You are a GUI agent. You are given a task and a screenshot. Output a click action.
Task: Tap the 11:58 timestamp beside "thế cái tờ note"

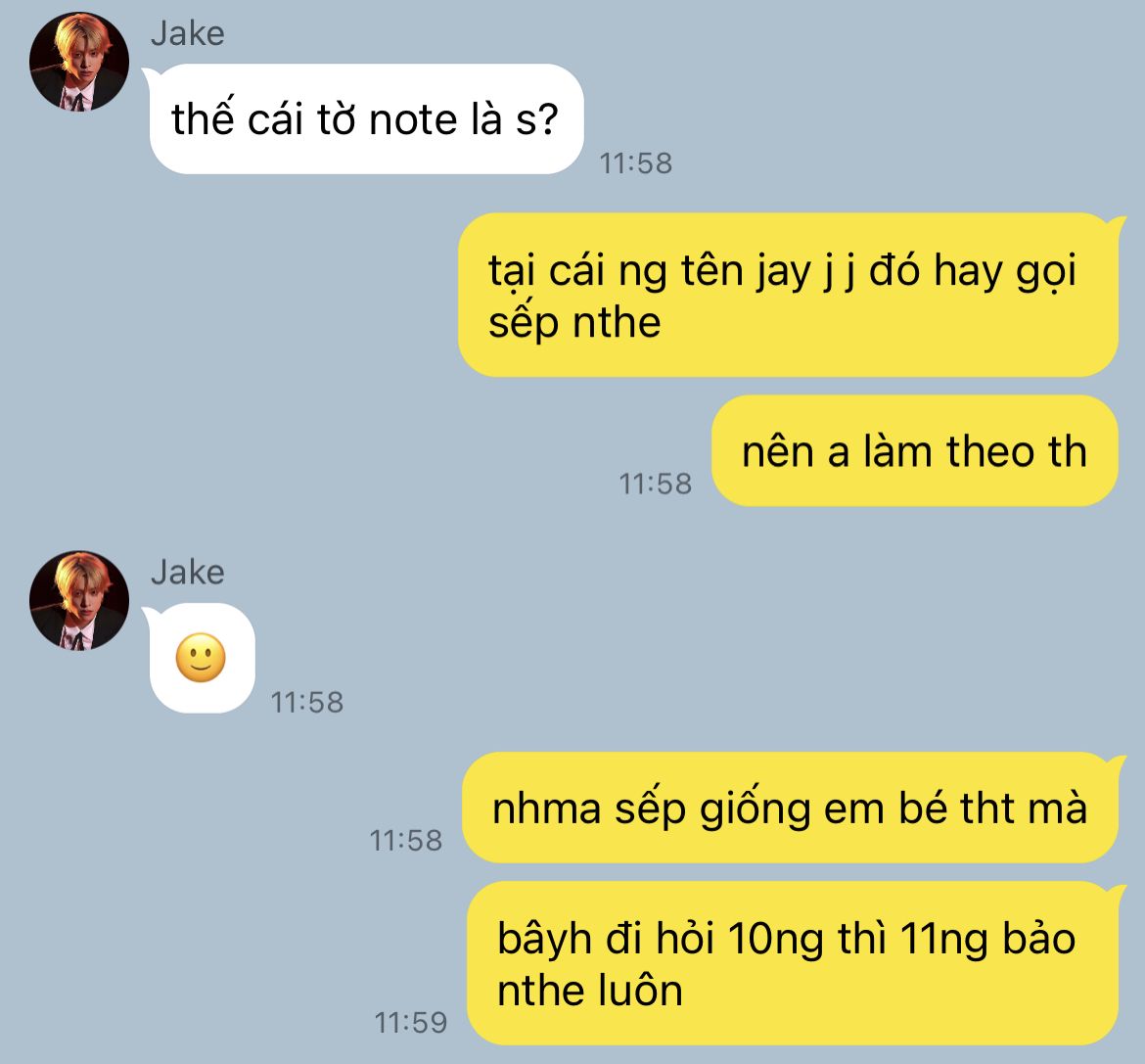[635, 163]
